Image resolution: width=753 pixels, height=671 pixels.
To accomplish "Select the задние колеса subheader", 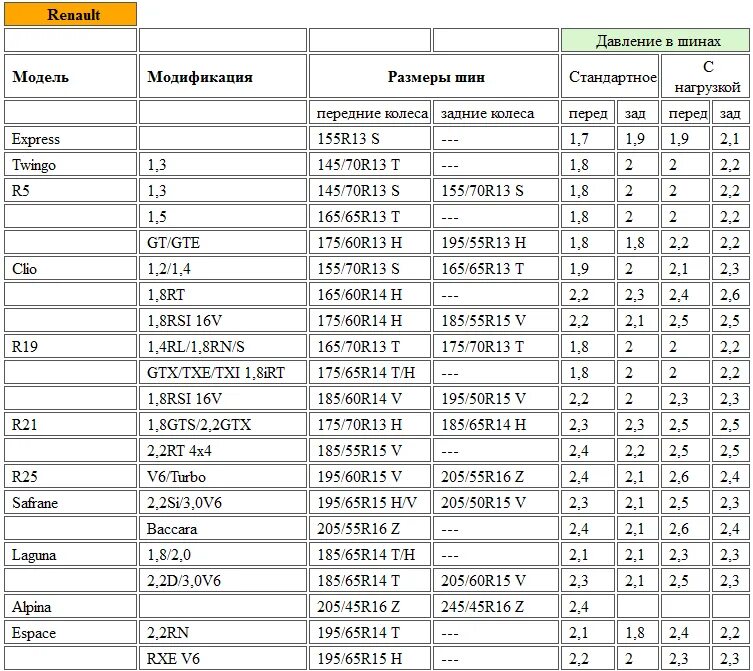I will pyautogui.click(x=496, y=113).
